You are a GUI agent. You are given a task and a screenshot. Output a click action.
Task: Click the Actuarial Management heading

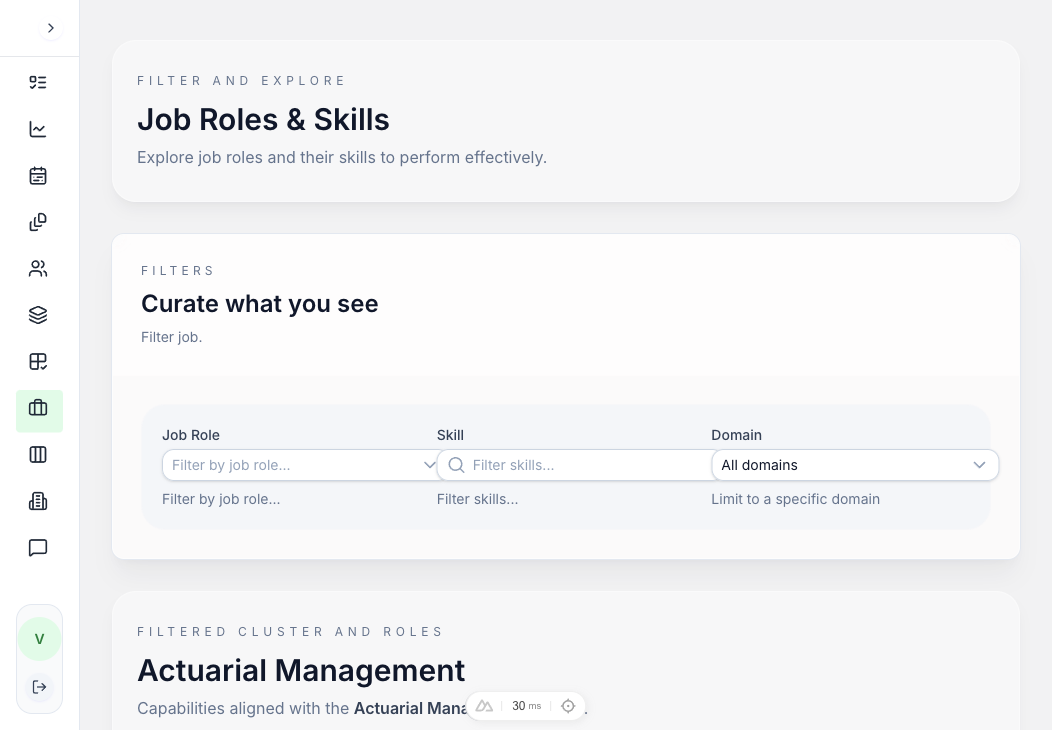click(301, 670)
